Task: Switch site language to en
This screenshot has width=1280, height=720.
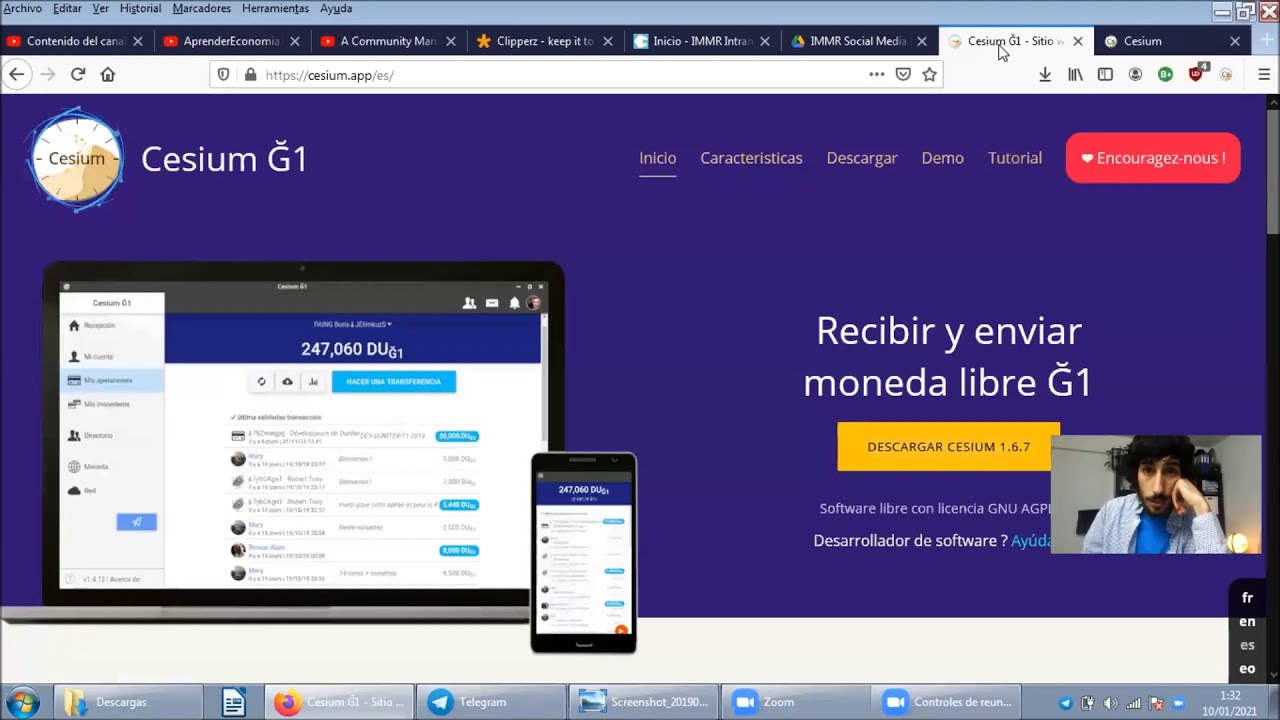Action: (1247, 622)
